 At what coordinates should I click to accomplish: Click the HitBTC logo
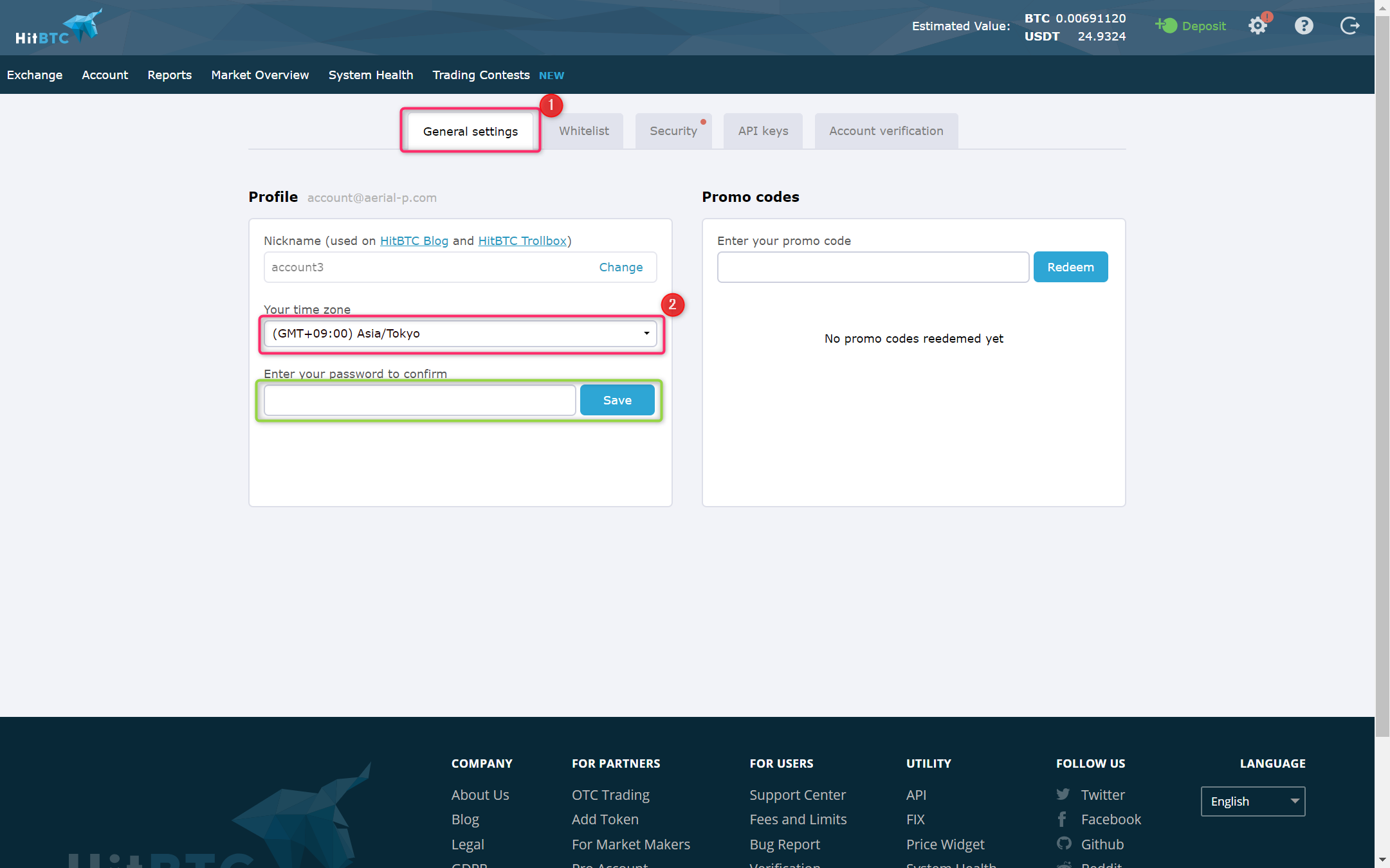(x=58, y=27)
